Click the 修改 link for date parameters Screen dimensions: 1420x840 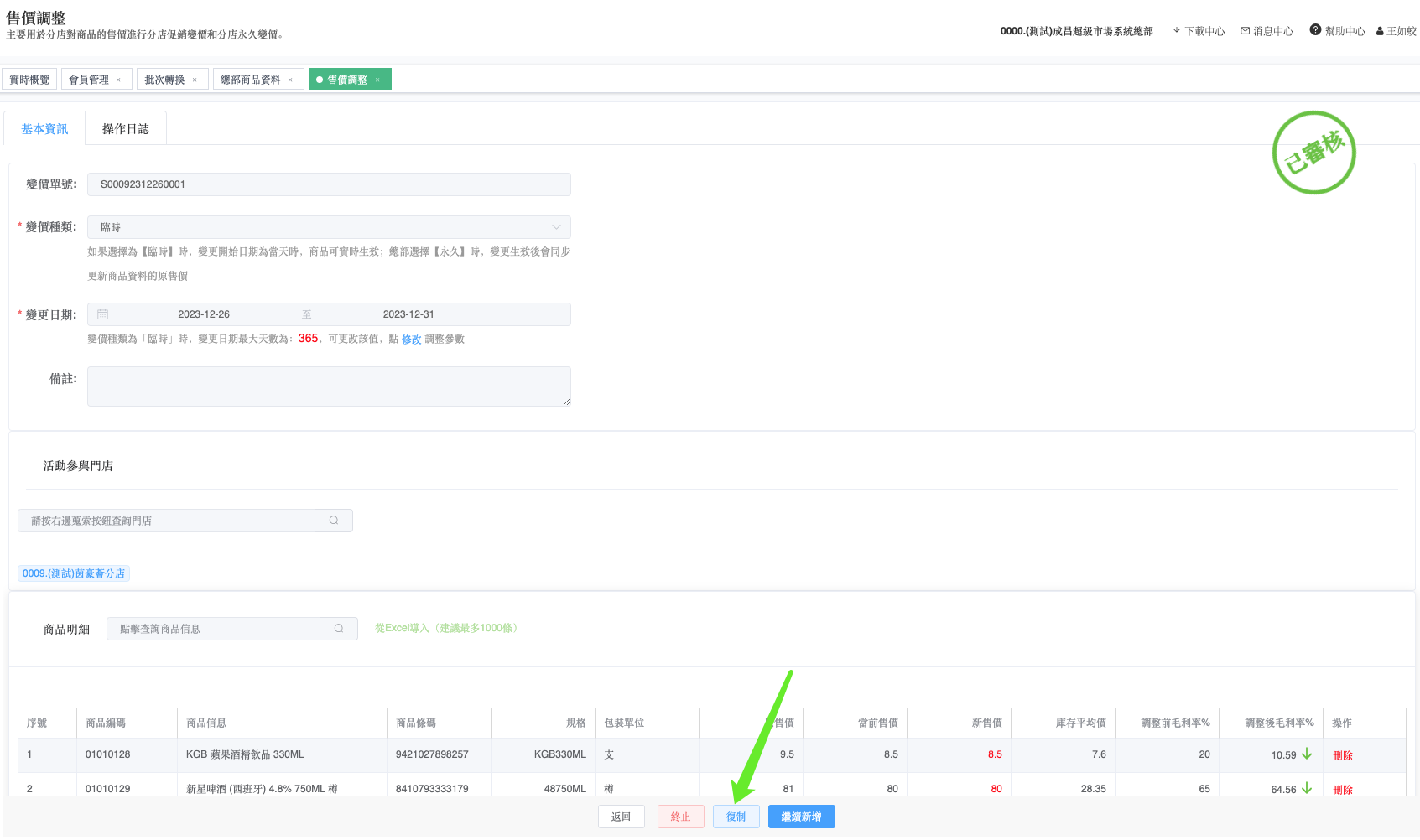click(x=412, y=340)
